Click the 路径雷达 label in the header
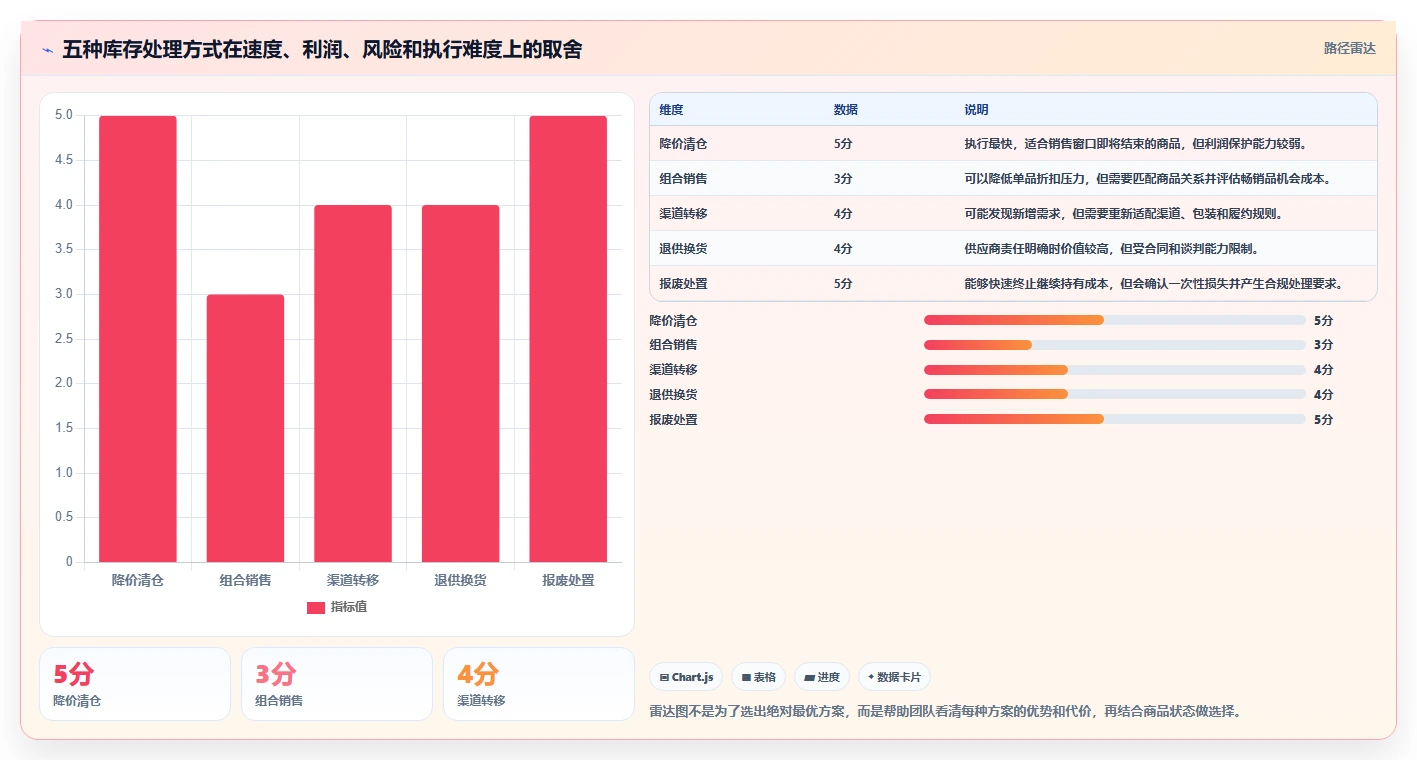The height and width of the screenshot is (760, 1417). click(1349, 48)
